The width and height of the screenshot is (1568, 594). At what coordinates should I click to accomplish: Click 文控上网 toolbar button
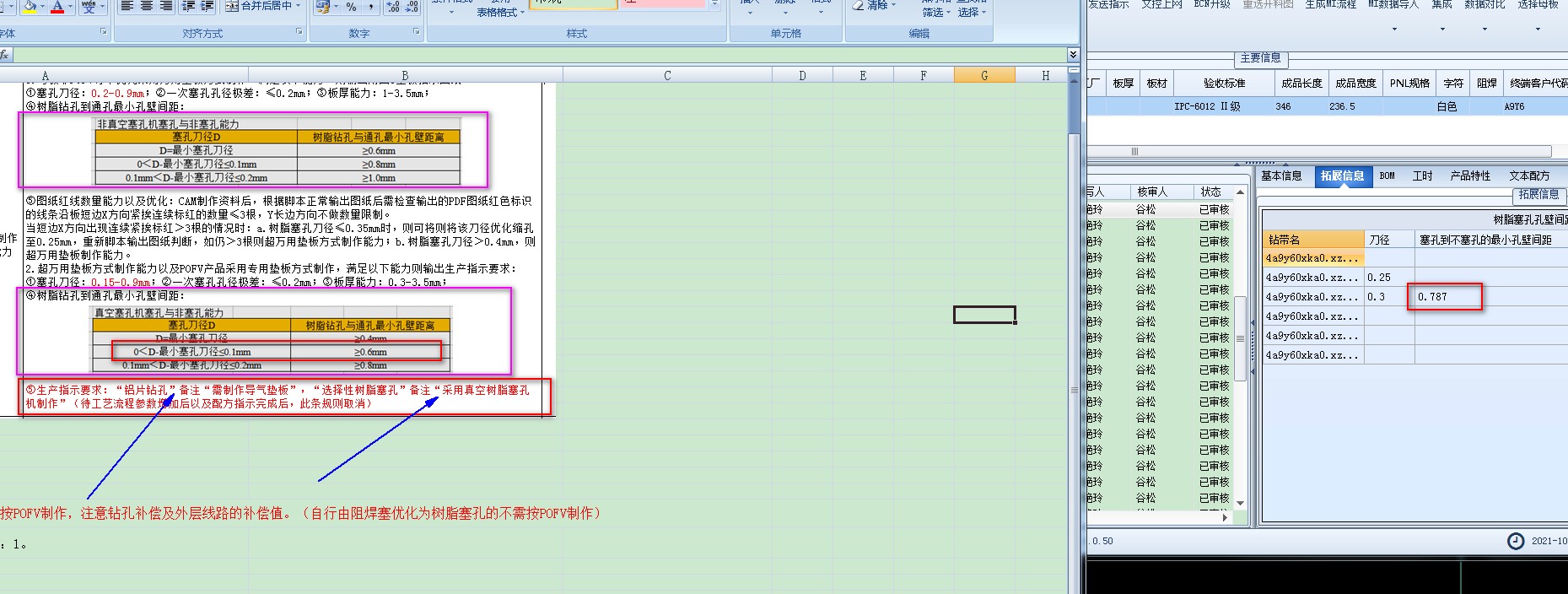pos(1161,4)
